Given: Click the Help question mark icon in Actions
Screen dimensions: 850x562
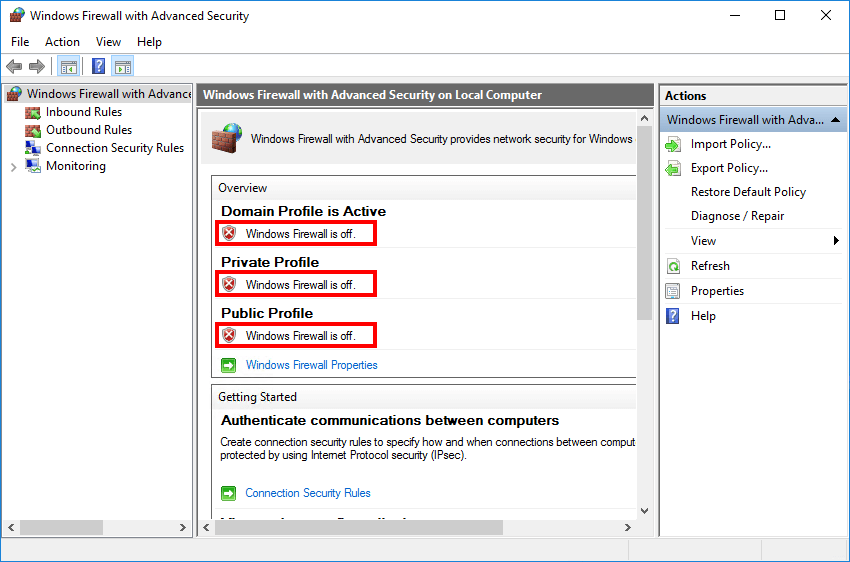Looking at the screenshot, I should [x=673, y=316].
